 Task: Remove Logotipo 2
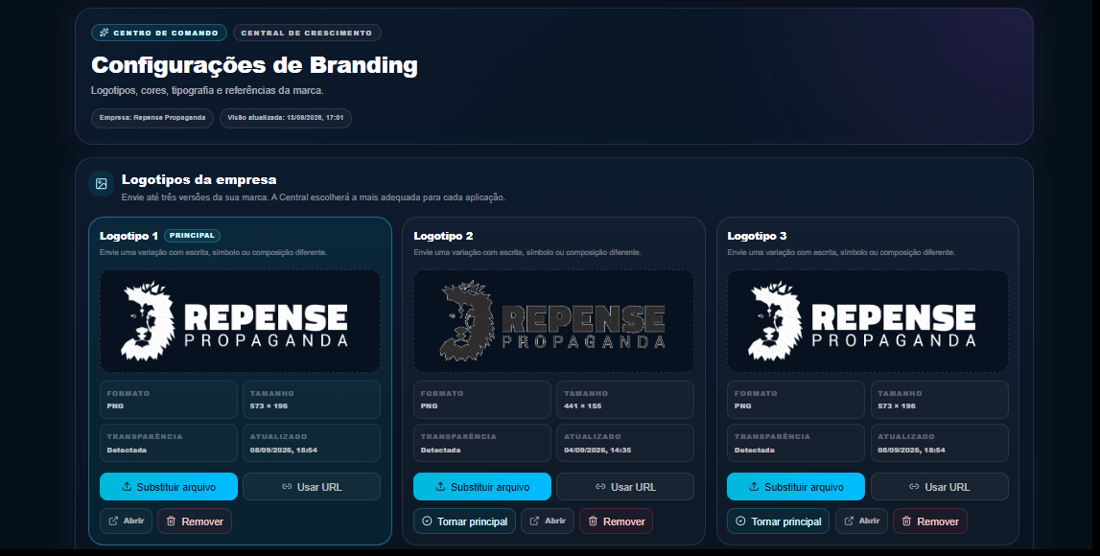click(616, 521)
